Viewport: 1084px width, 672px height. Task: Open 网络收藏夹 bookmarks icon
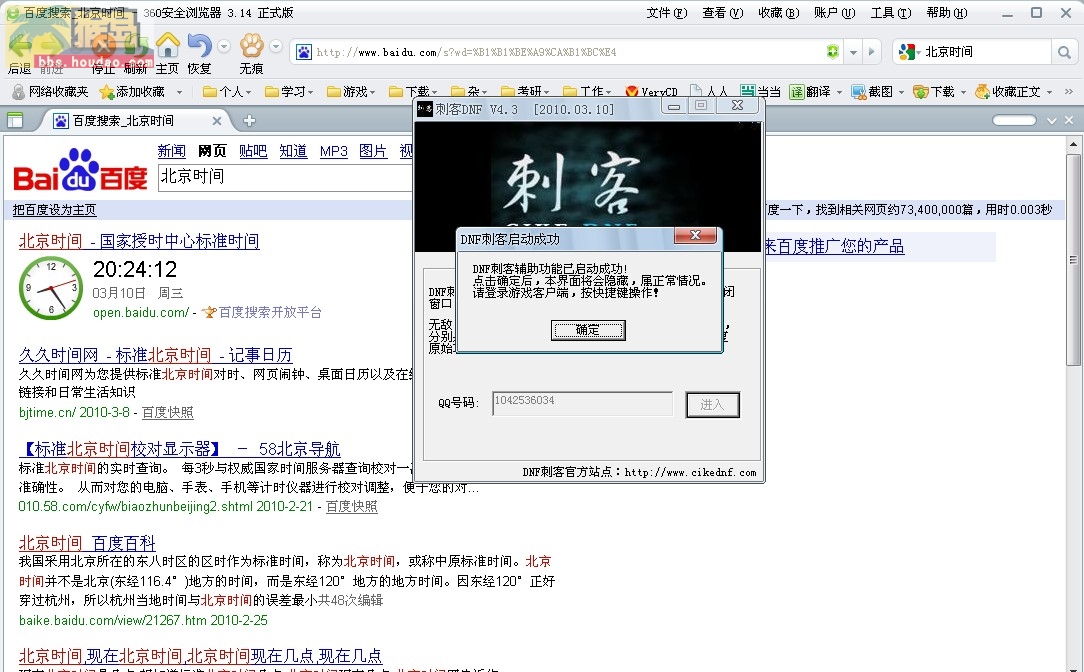point(50,91)
